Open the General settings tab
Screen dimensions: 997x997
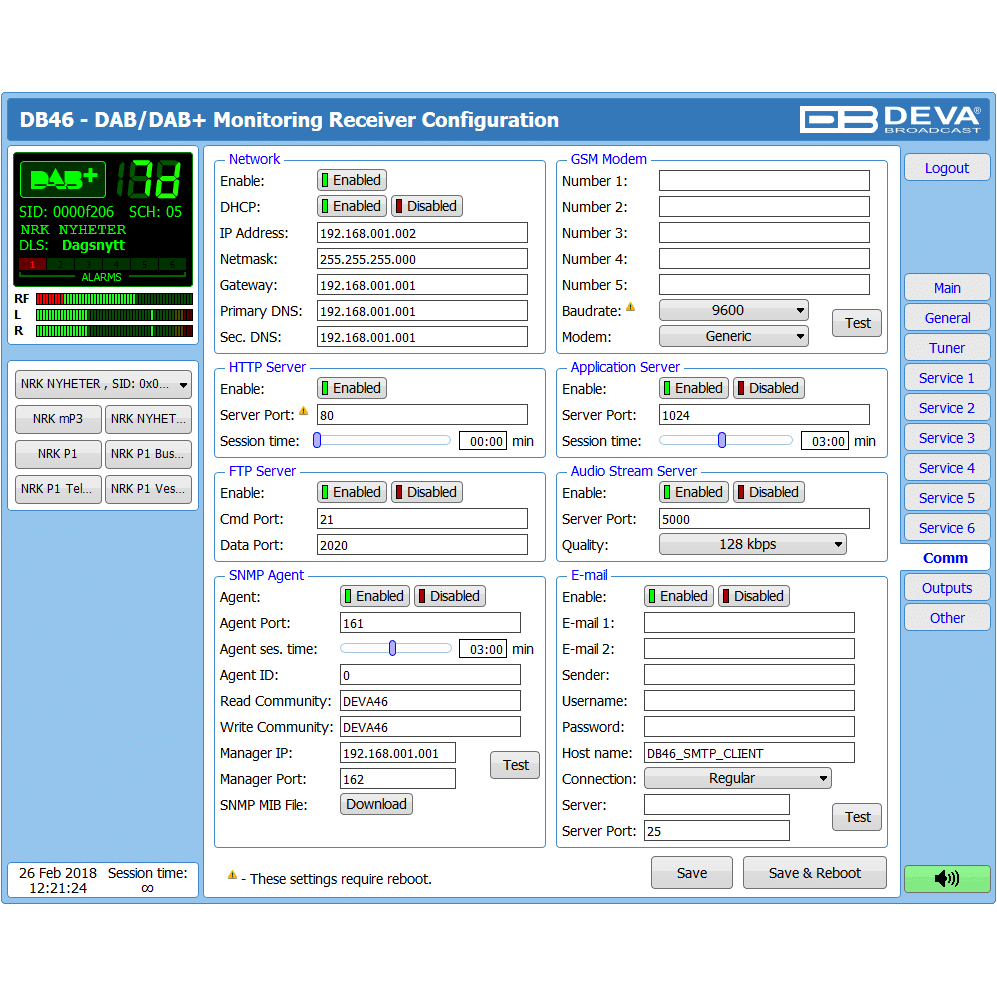(947, 318)
